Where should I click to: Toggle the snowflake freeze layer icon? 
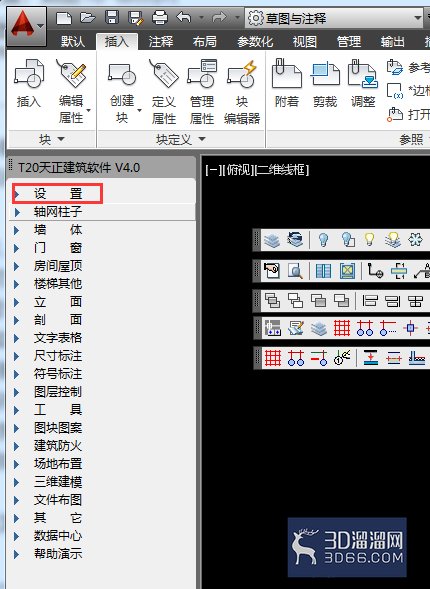tap(415, 240)
